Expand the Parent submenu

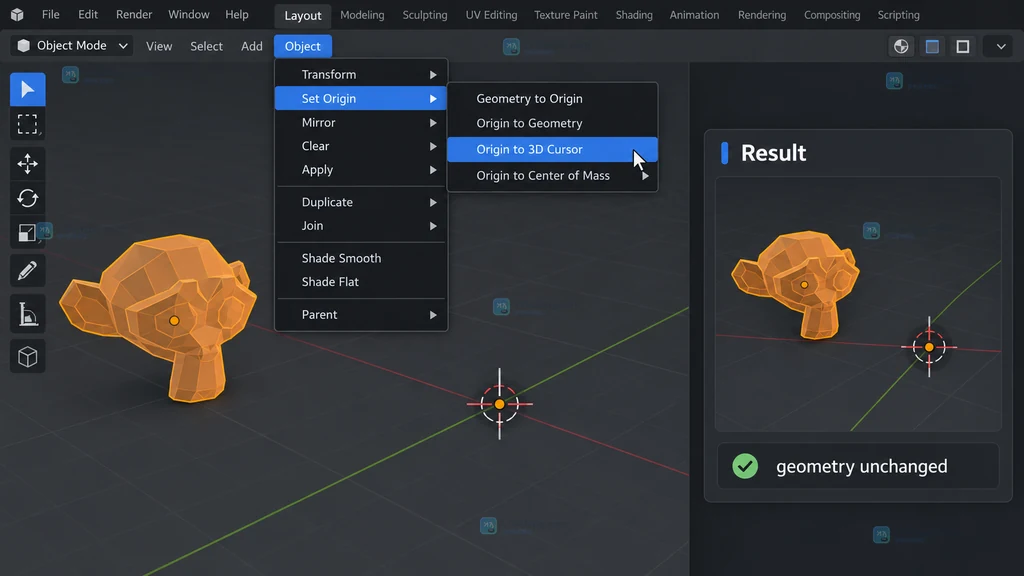click(361, 315)
